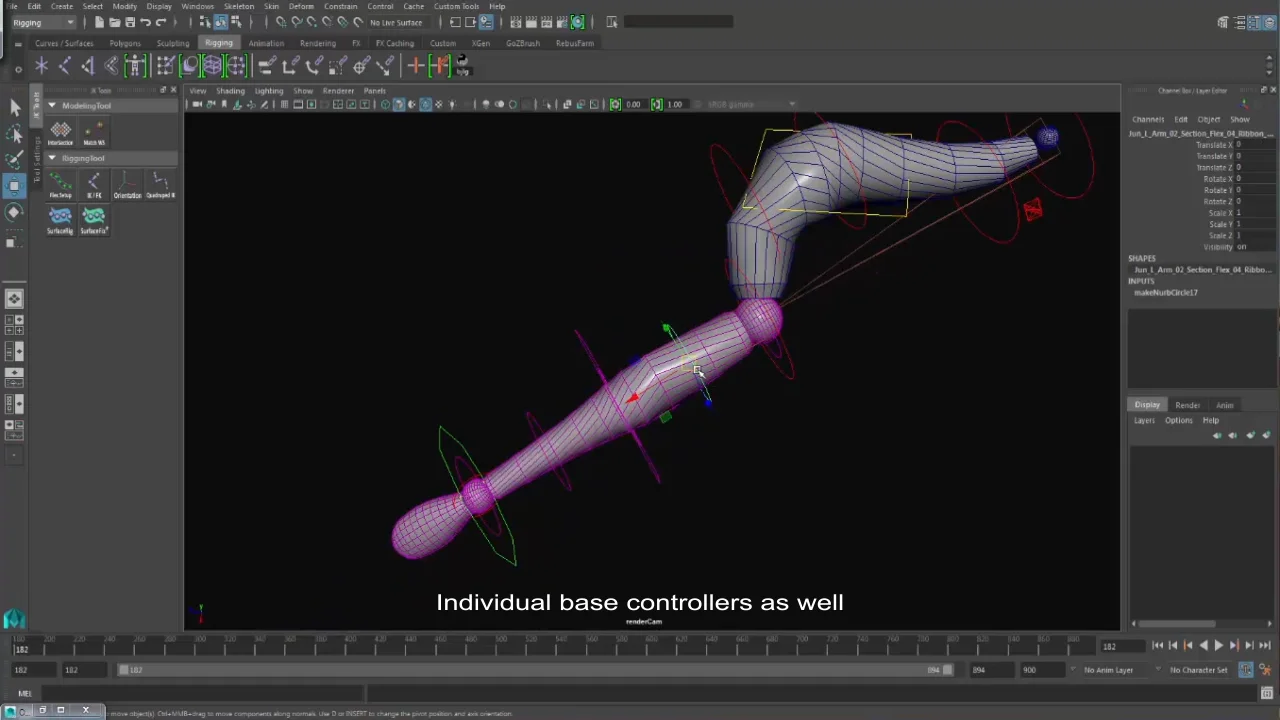Toggle the Modeling Toolkit panel icon
Image resolution: width=1280 pixels, height=720 pixels.
pyautogui.click(x=1222, y=22)
